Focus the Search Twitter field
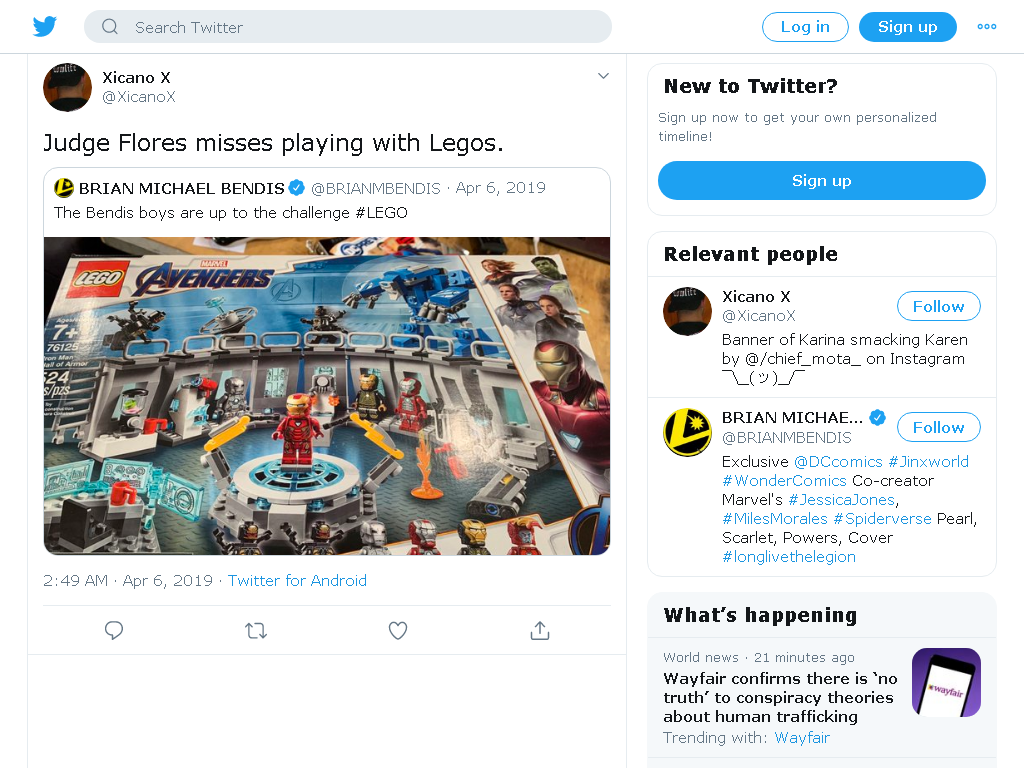Screen dimensions: 1024x768 pos(347,27)
